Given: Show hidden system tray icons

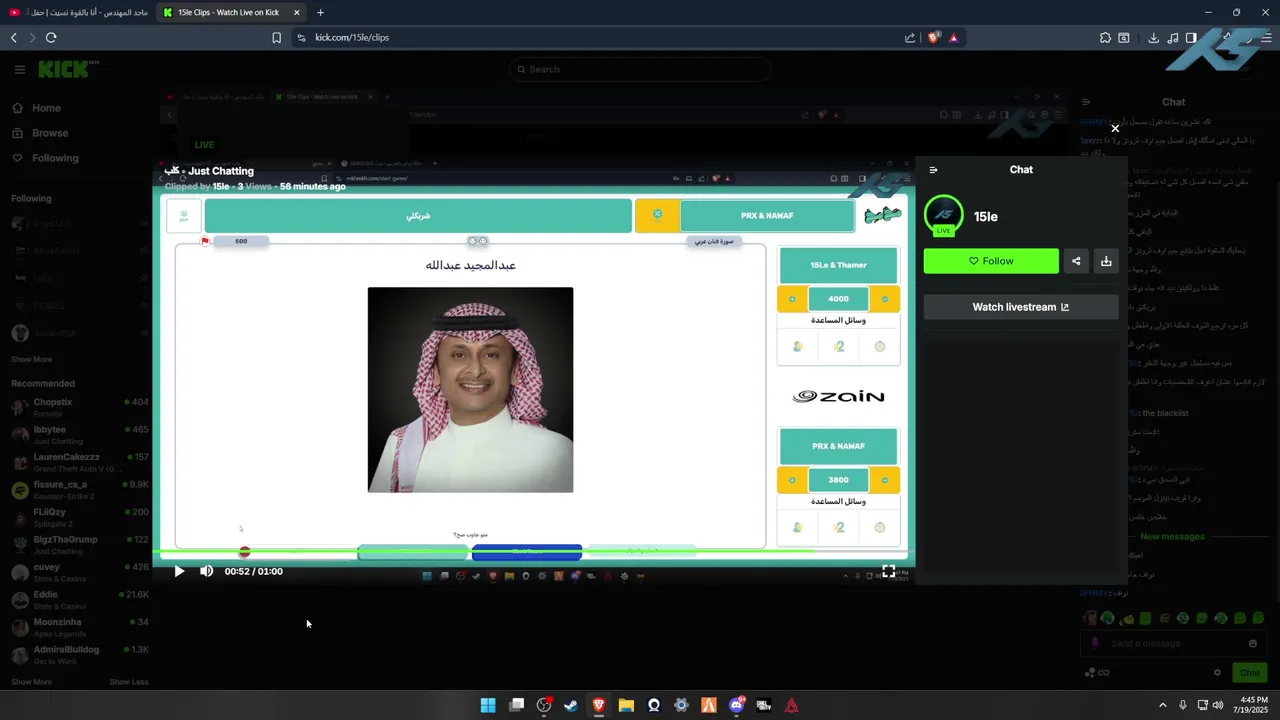Looking at the screenshot, I should [1162, 705].
